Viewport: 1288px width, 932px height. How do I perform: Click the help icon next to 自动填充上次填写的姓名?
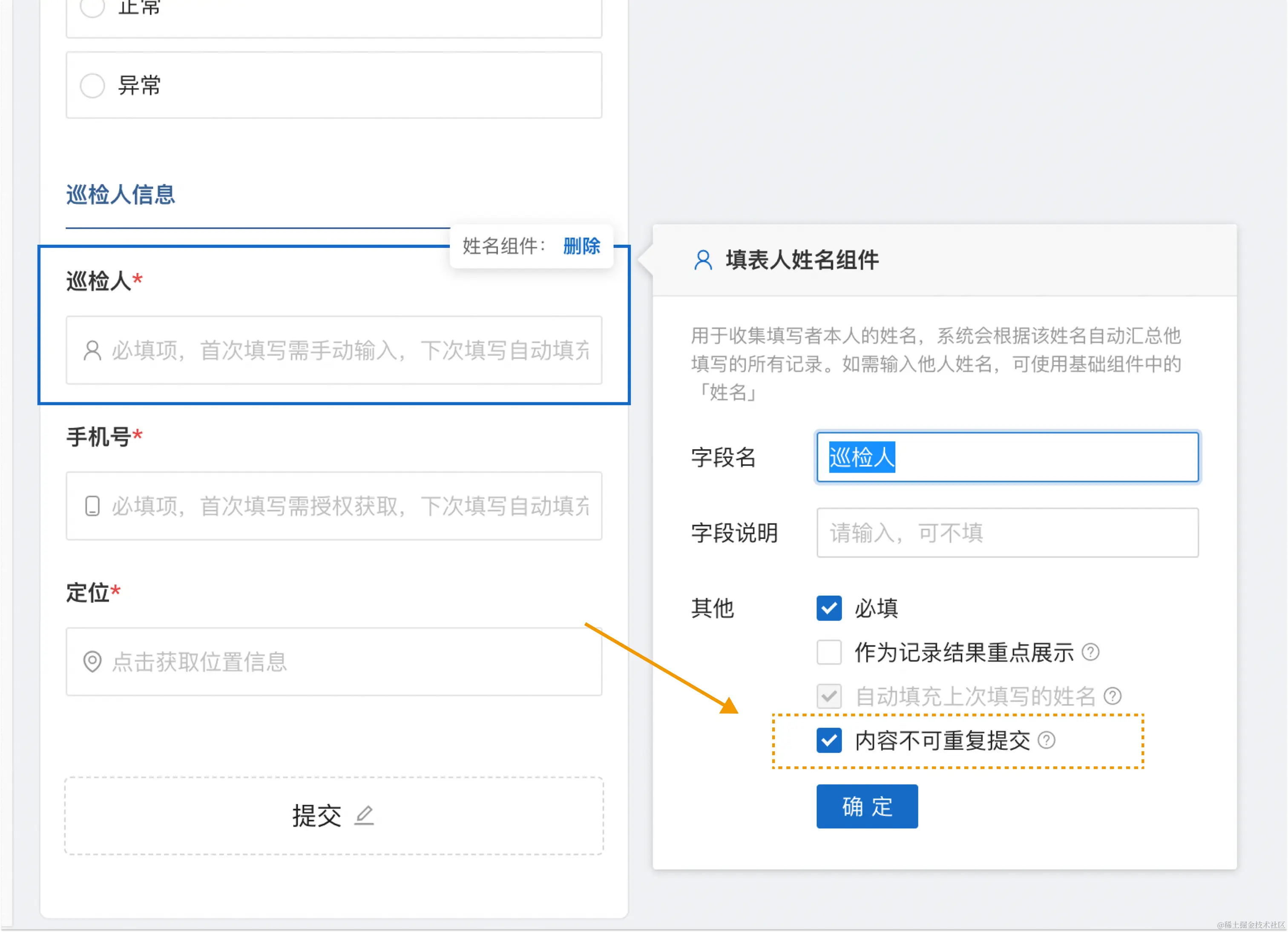point(1113,696)
